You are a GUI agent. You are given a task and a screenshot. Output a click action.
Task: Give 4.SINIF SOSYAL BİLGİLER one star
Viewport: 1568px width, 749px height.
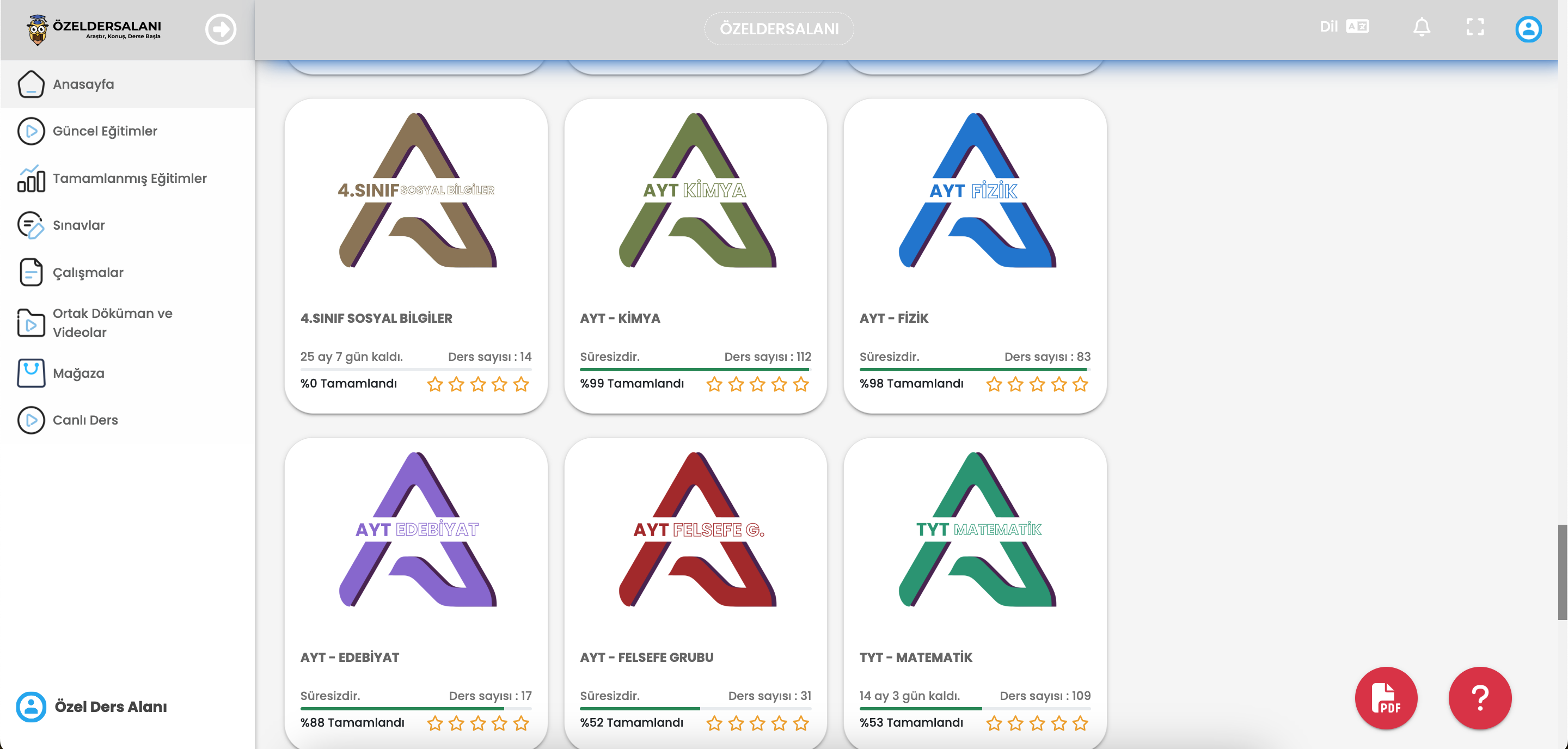434,384
